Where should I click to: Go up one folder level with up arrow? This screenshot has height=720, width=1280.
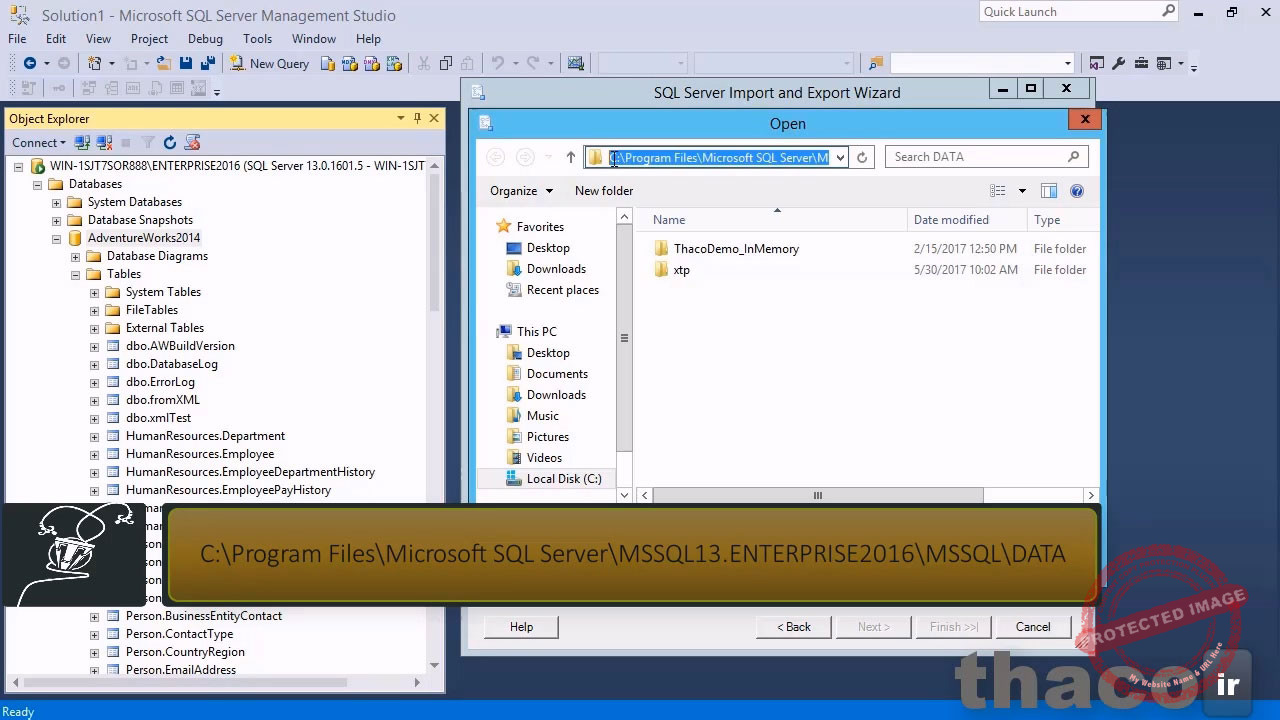point(571,157)
